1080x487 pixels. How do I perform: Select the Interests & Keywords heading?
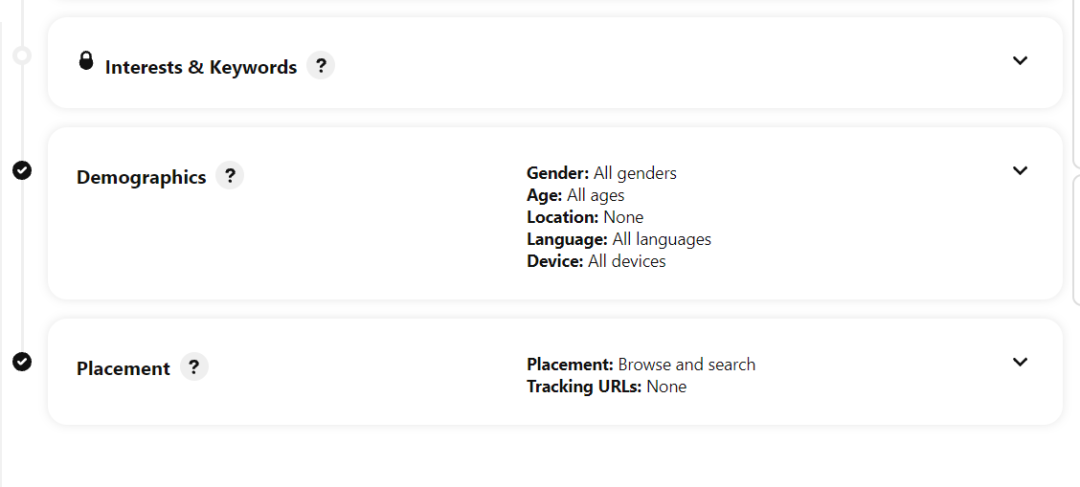(x=200, y=68)
